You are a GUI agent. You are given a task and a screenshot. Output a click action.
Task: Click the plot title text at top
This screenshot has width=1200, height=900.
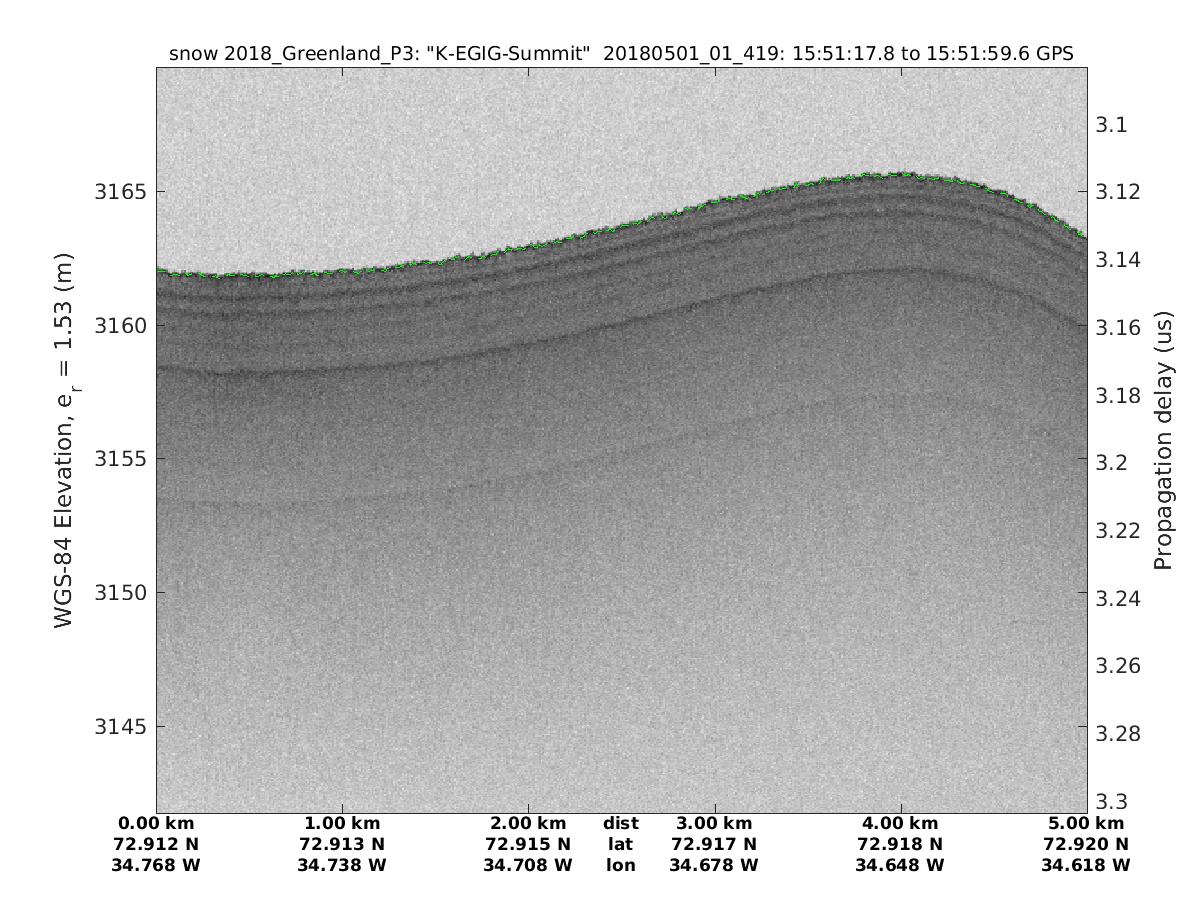pos(621,54)
